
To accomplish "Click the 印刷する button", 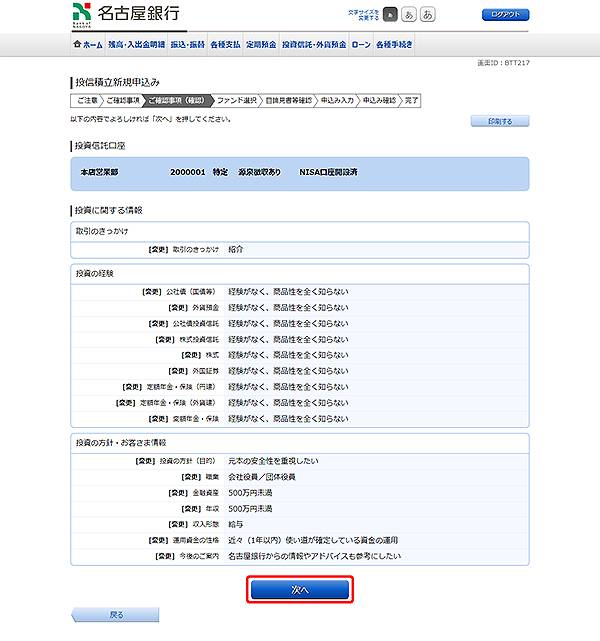I will tap(500, 121).
